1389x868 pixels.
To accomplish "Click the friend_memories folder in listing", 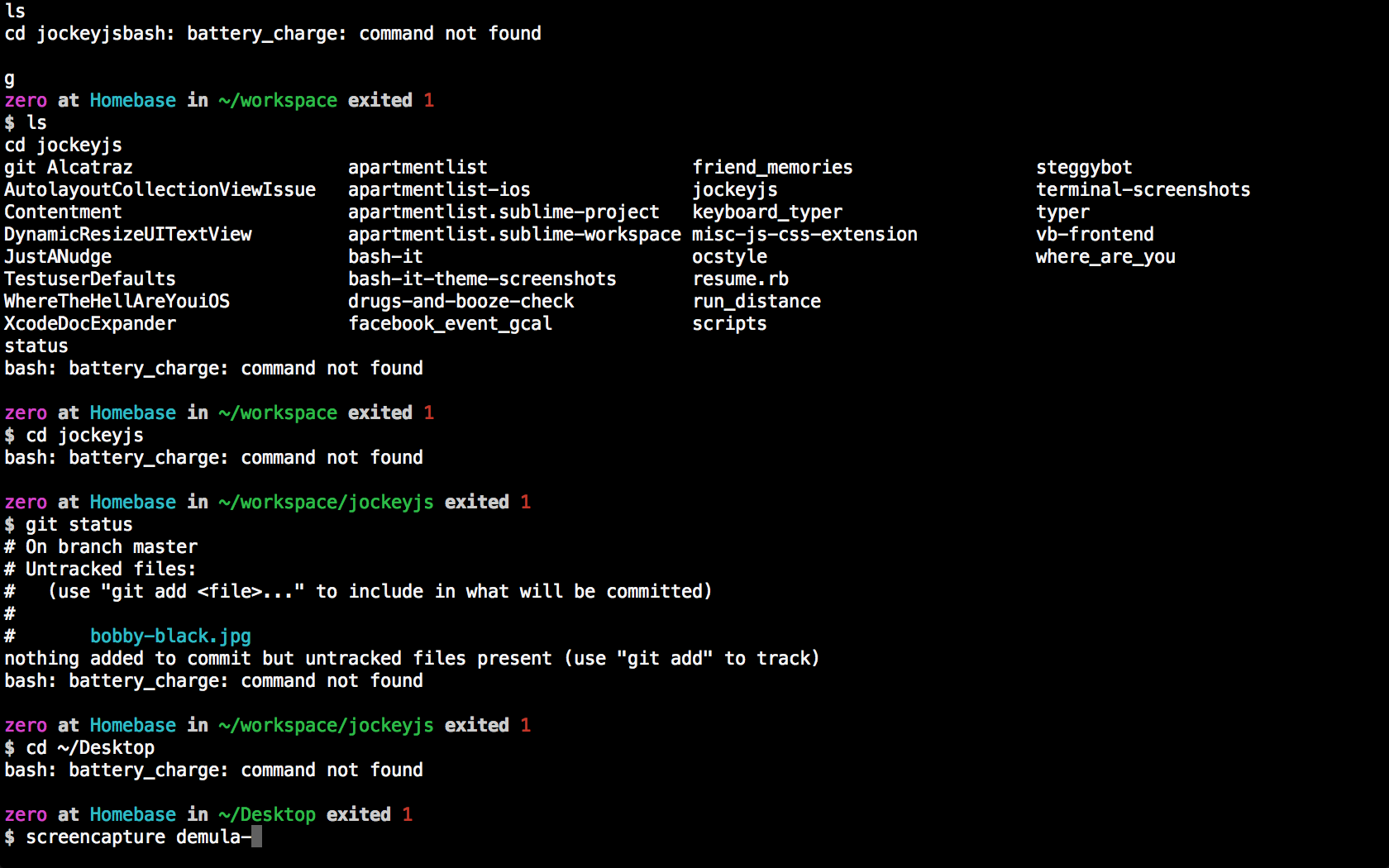I will 772,168.
